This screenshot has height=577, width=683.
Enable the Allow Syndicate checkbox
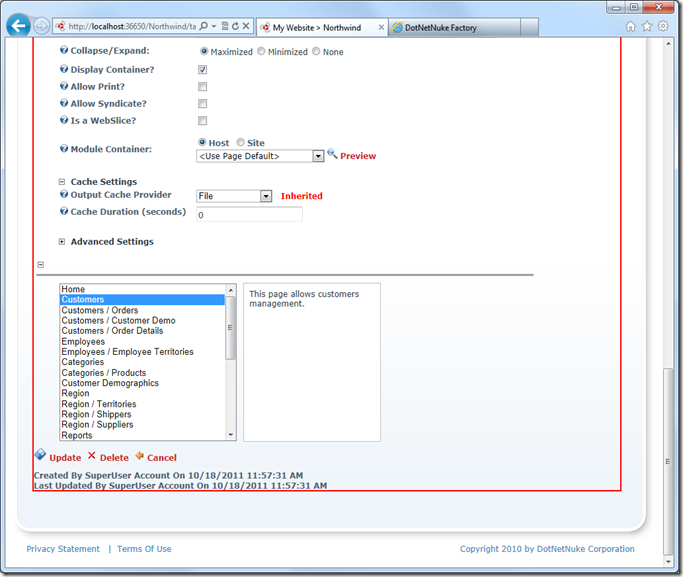[203, 104]
